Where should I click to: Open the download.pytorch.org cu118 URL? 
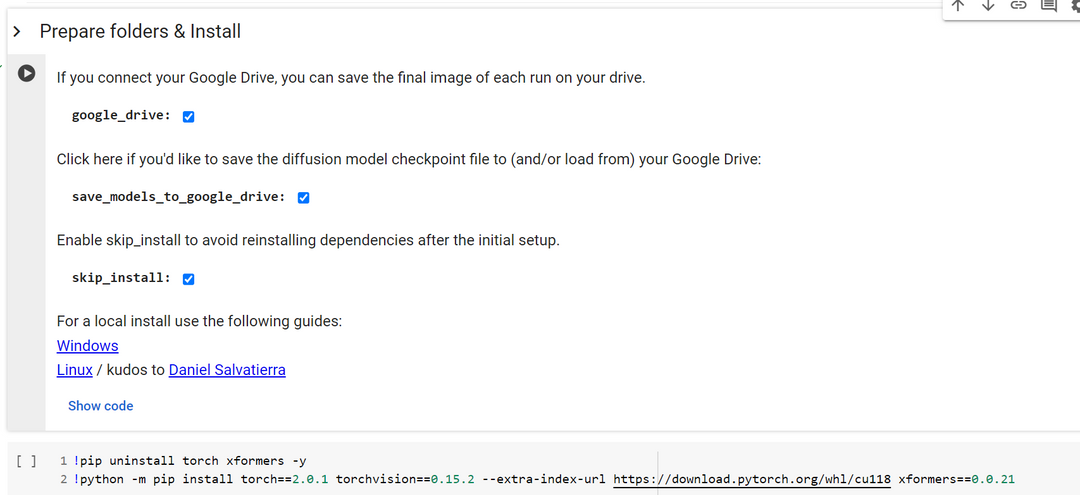coord(751,479)
